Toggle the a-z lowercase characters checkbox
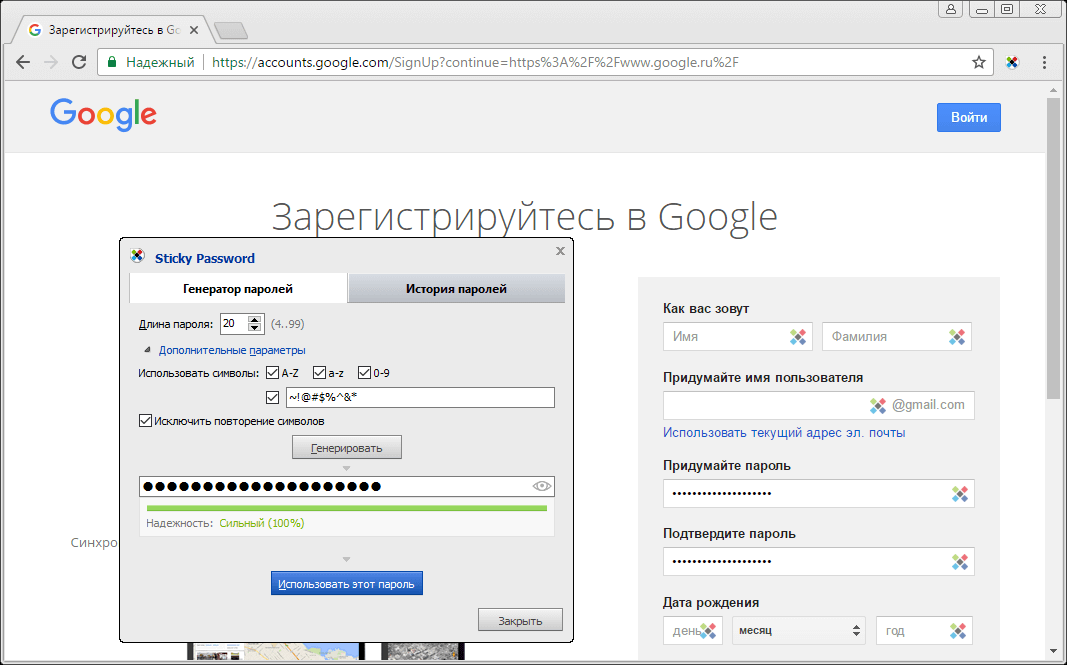This screenshot has width=1067, height=665. (x=319, y=372)
